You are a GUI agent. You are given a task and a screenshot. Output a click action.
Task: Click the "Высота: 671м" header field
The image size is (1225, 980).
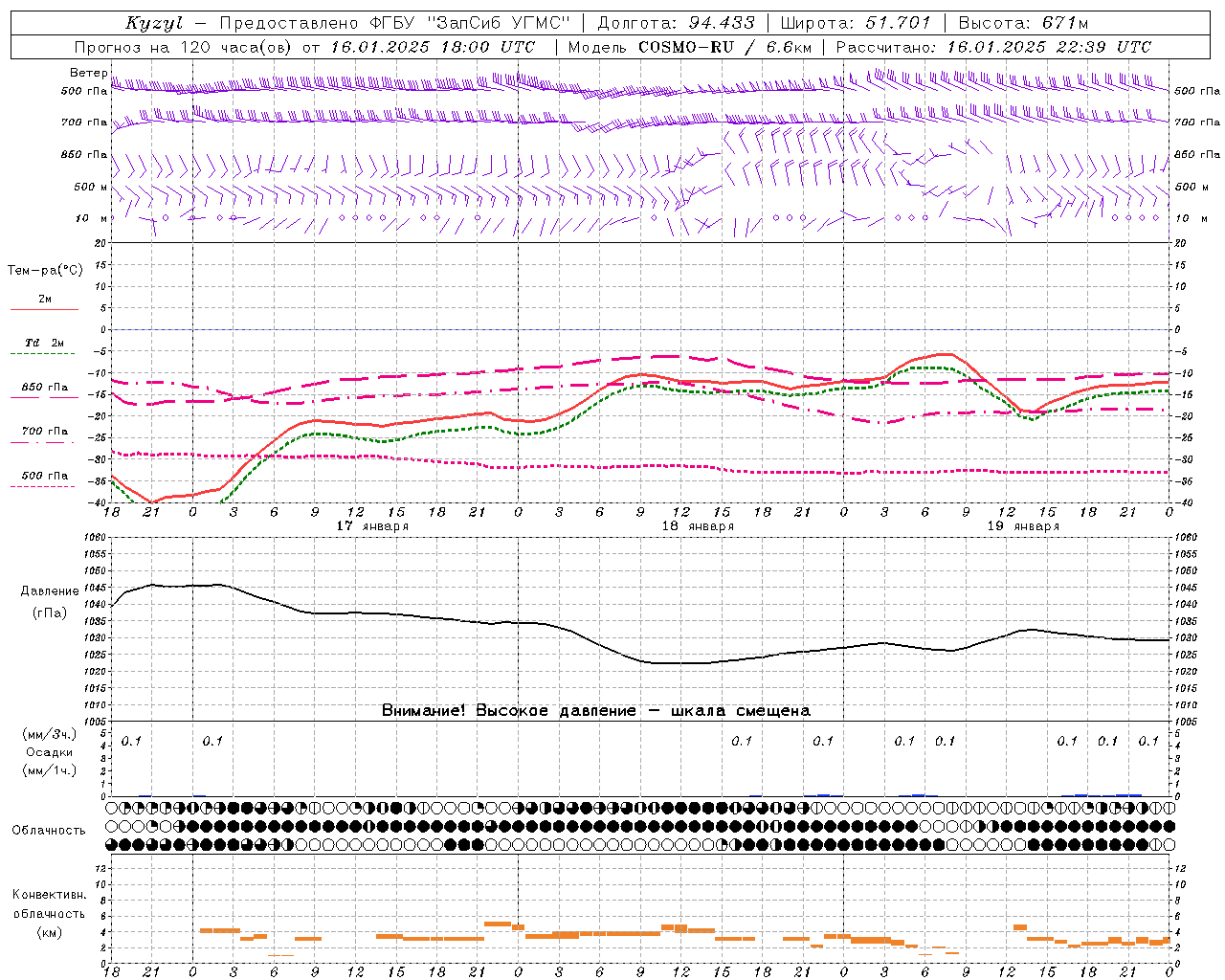click(1023, 23)
